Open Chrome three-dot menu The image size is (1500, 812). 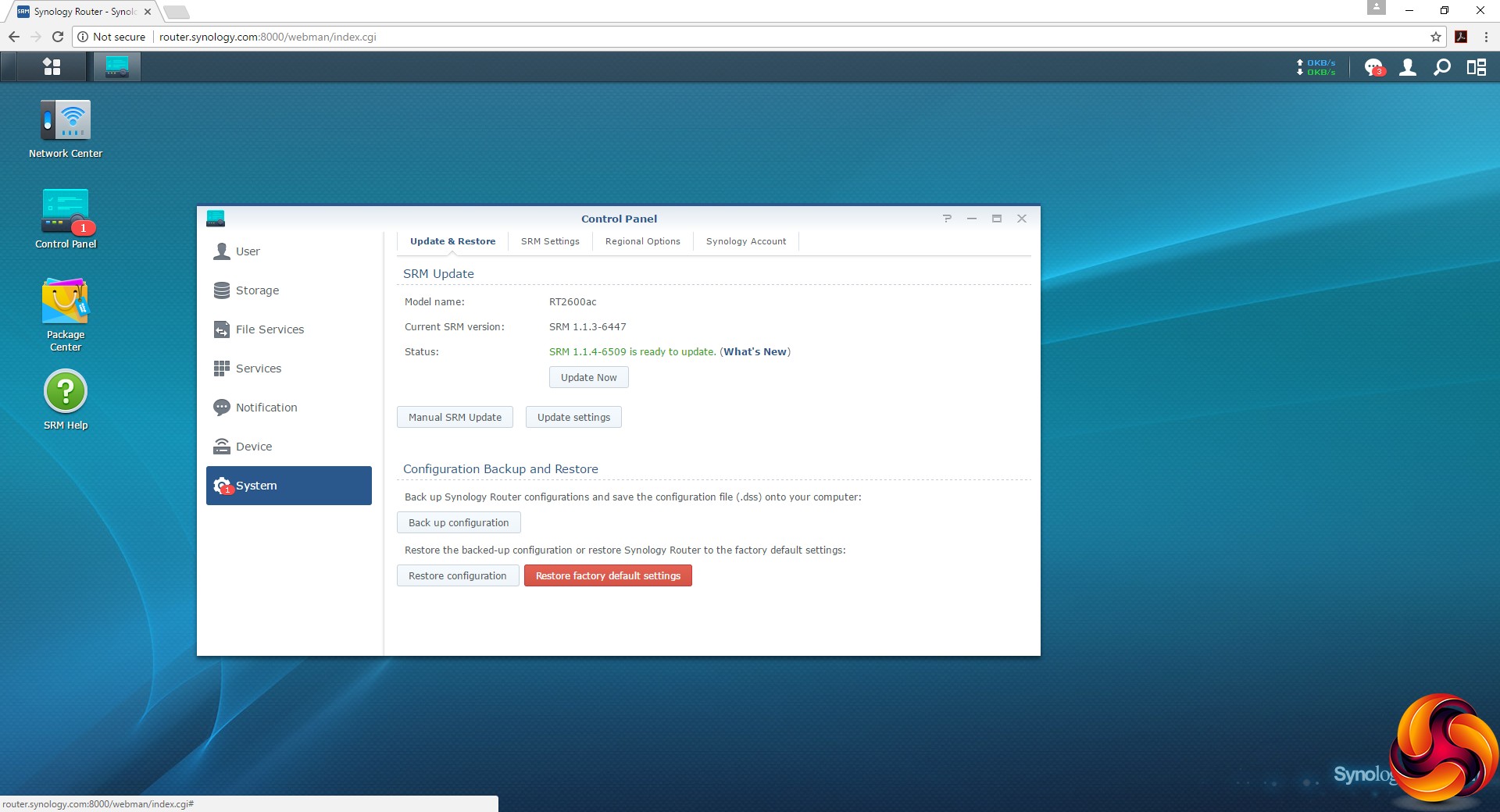coord(1486,37)
